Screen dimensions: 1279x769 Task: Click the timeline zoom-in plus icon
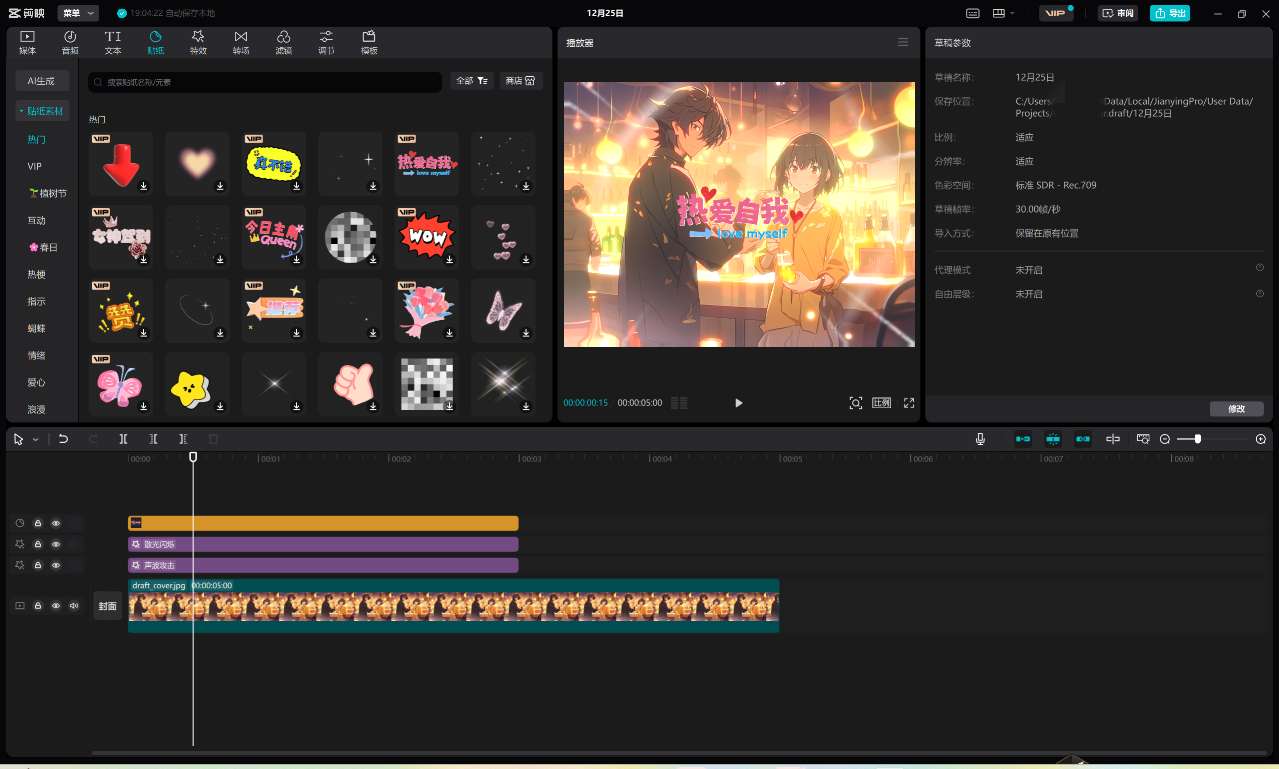tap(1260, 439)
